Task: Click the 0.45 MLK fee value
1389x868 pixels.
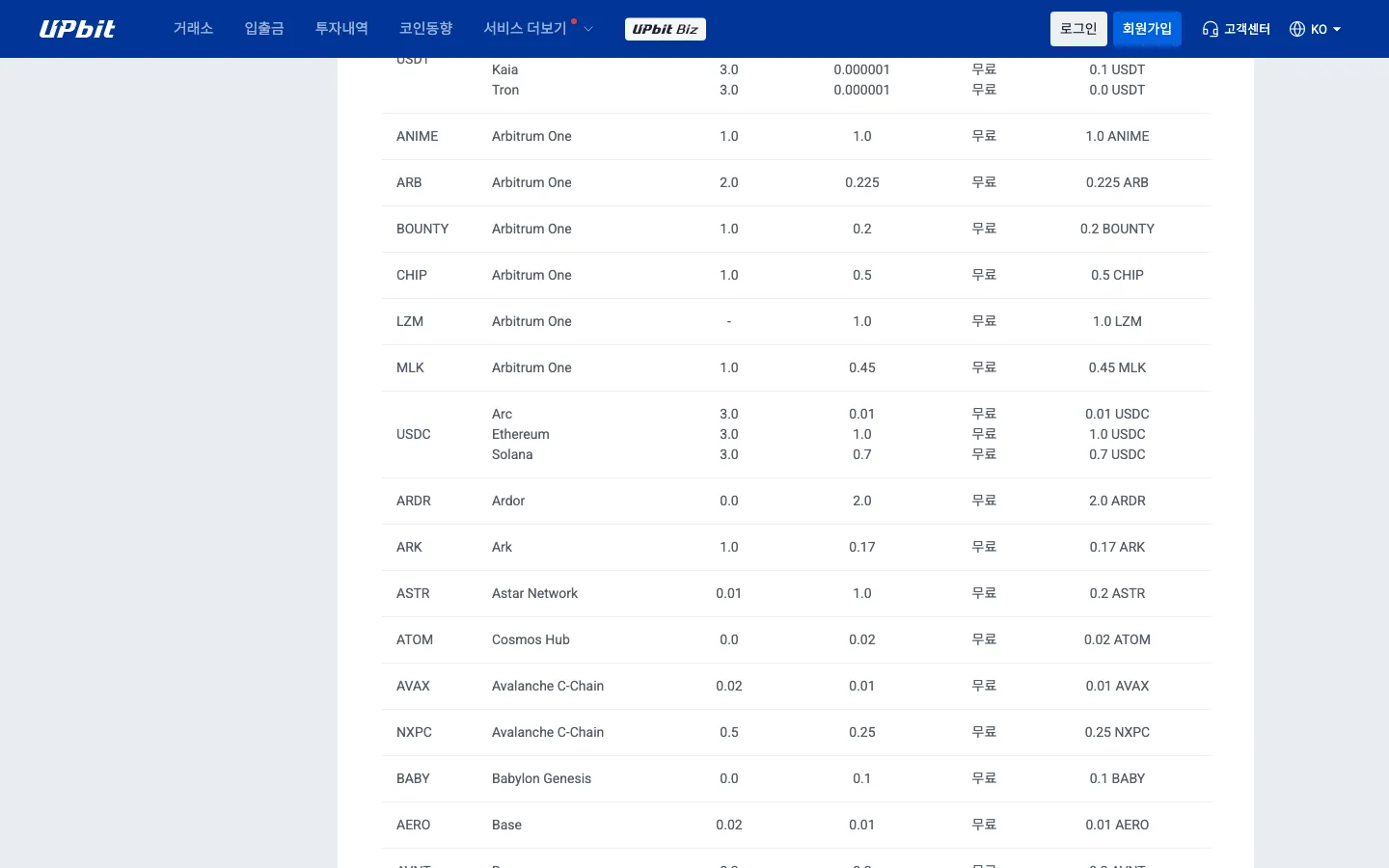Action: click(x=1117, y=367)
